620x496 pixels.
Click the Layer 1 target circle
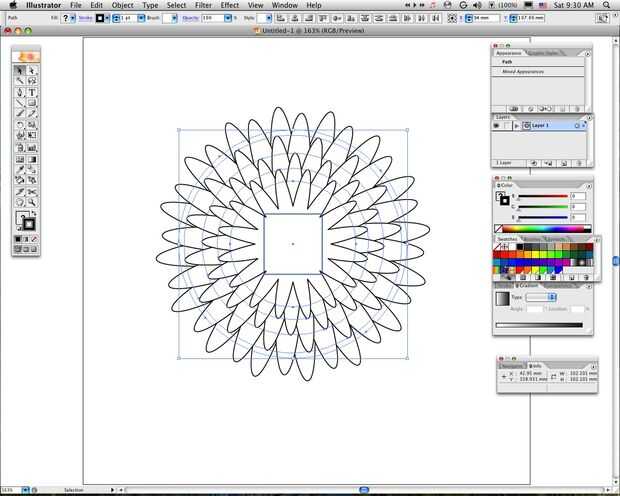[x=577, y=126]
